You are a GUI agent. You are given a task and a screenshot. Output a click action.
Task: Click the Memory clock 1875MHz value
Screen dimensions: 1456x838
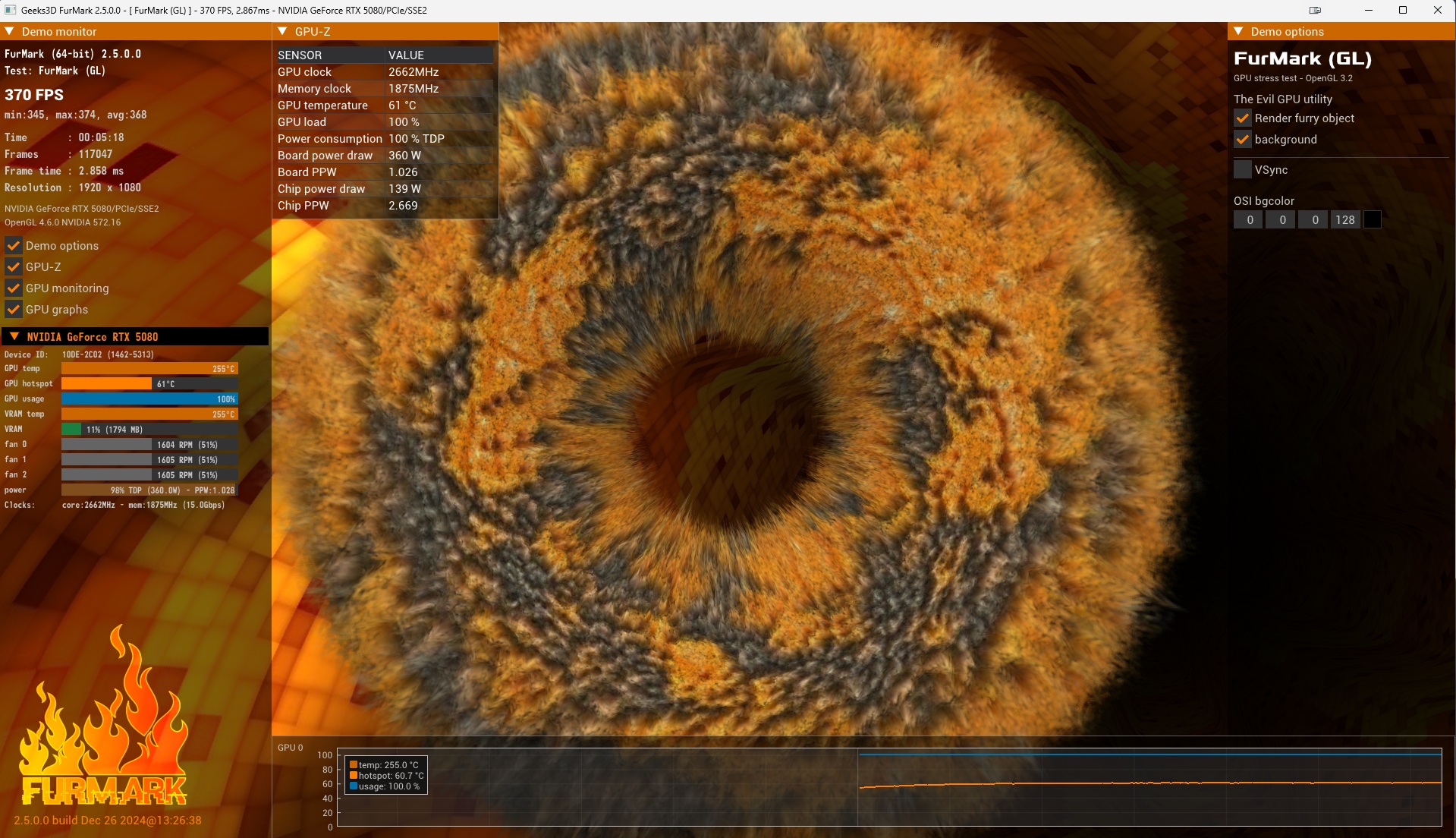click(414, 88)
